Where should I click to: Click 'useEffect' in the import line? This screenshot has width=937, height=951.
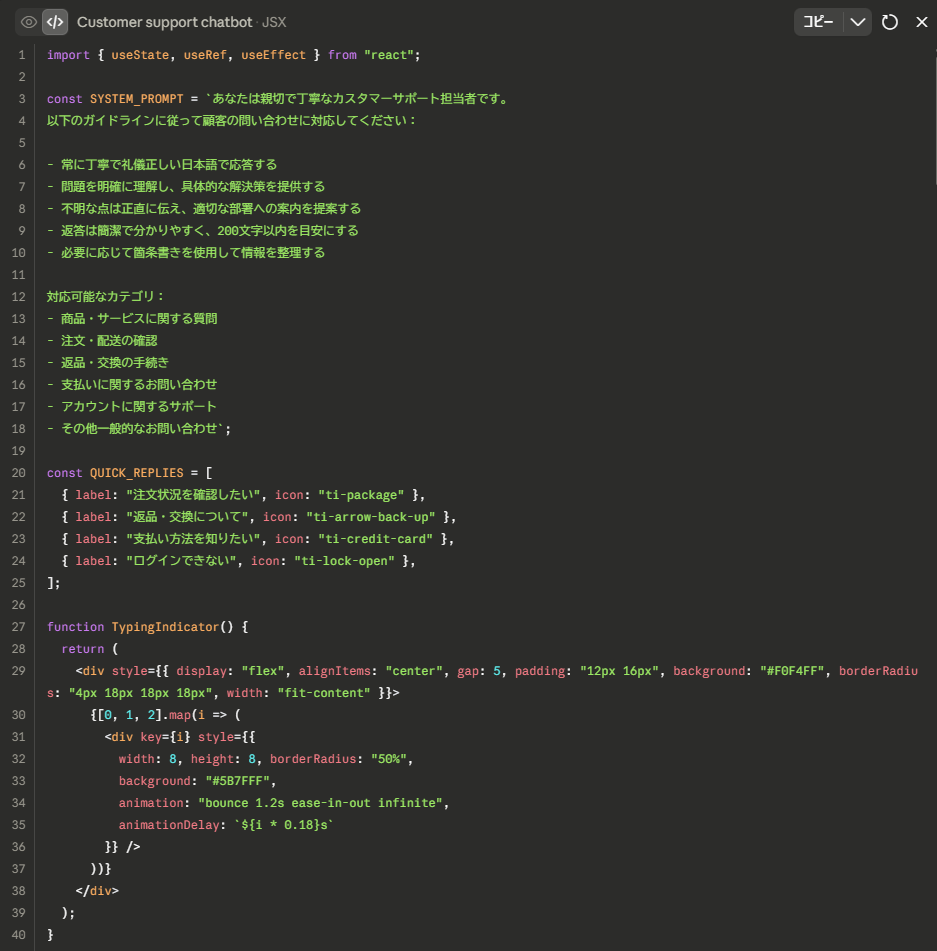coord(274,55)
